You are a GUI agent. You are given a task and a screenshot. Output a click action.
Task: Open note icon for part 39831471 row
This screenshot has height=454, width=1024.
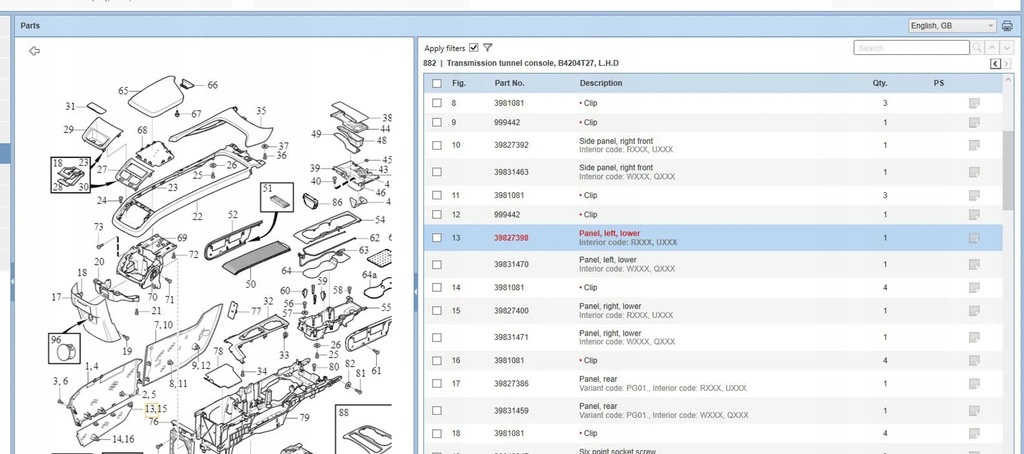click(974, 338)
